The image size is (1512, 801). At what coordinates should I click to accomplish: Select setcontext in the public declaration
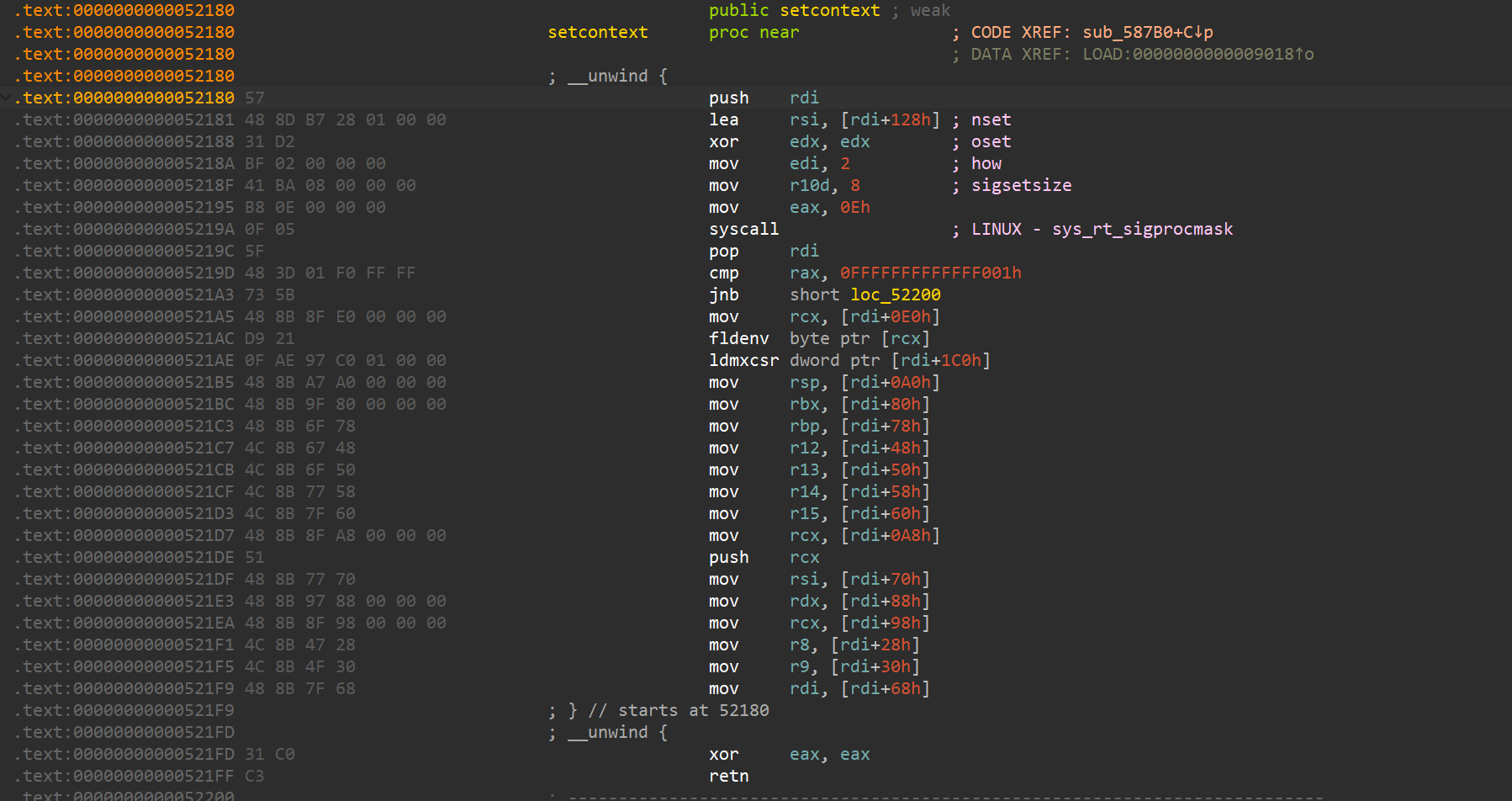pyautogui.click(x=829, y=10)
